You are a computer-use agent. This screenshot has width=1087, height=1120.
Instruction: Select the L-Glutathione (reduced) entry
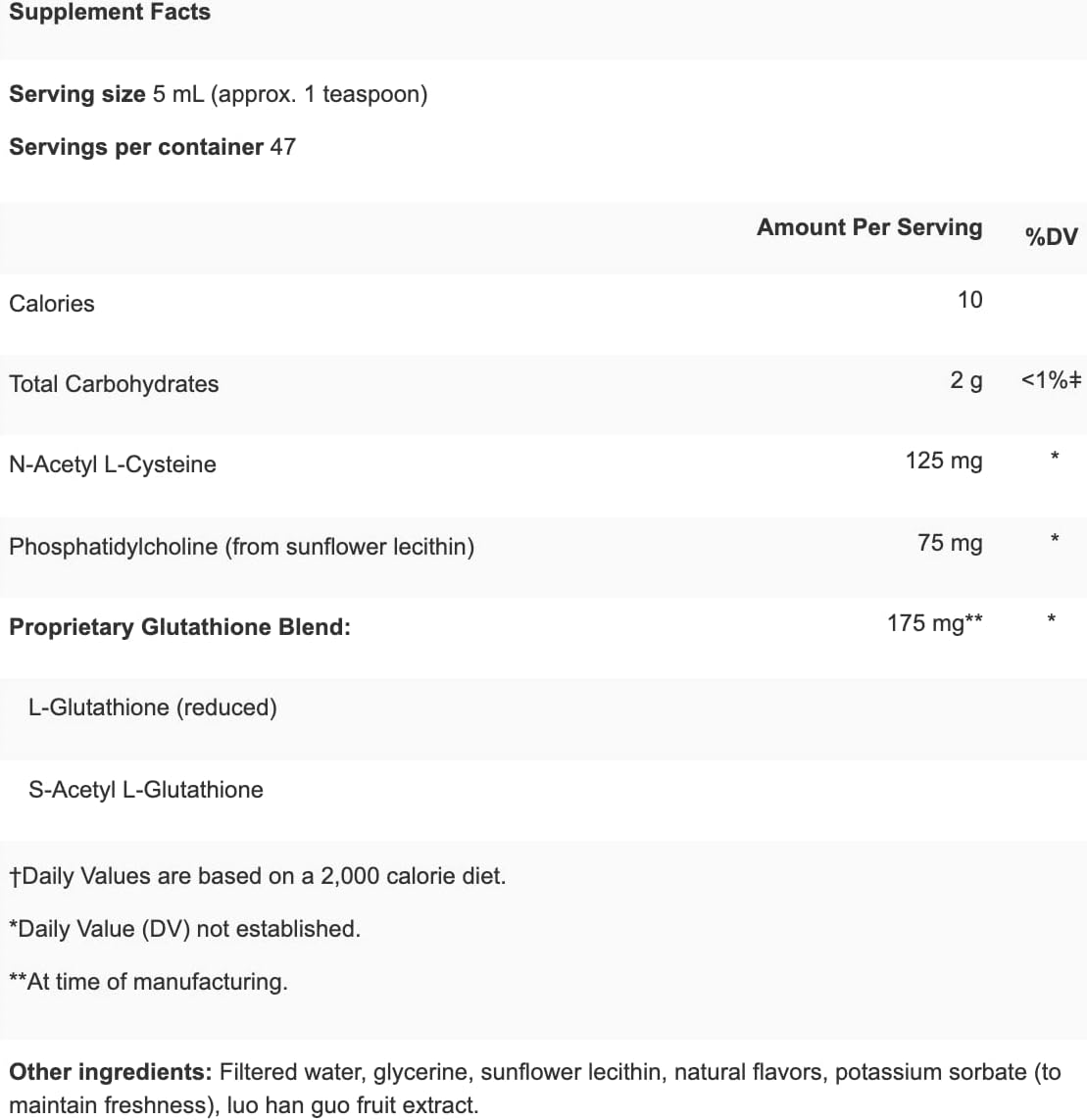coord(153,707)
